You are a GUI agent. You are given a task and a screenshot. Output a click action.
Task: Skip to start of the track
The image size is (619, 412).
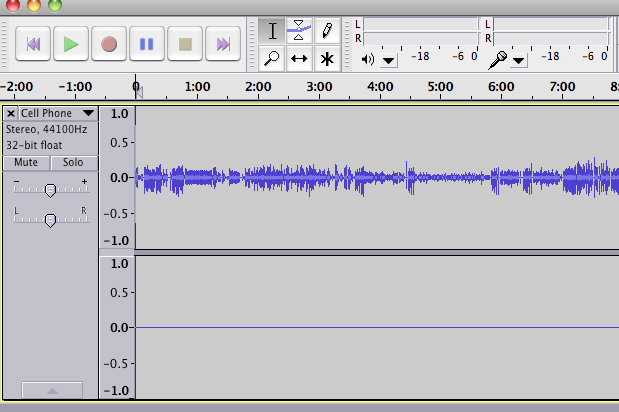(x=33, y=44)
